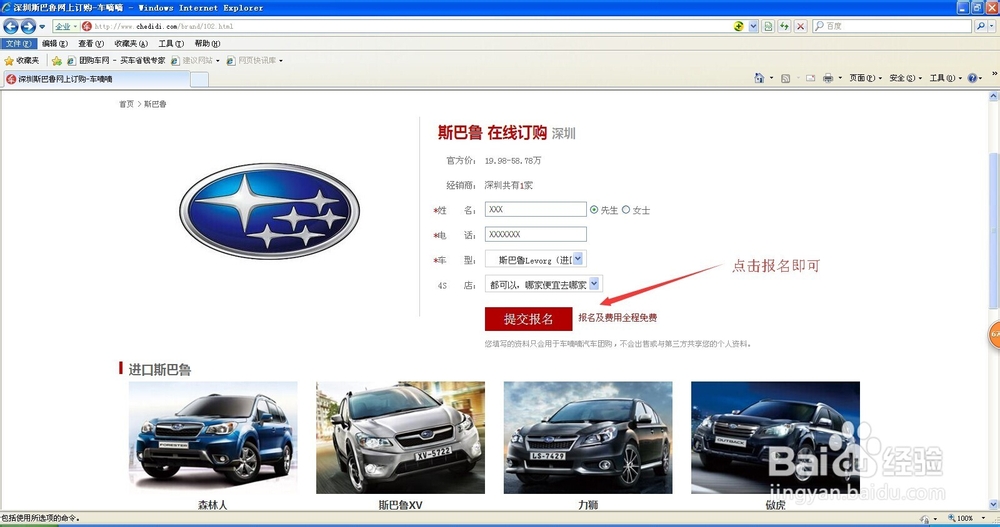The image size is (1000, 527).
Task: Click the Subaru logo image
Action: coord(269,211)
